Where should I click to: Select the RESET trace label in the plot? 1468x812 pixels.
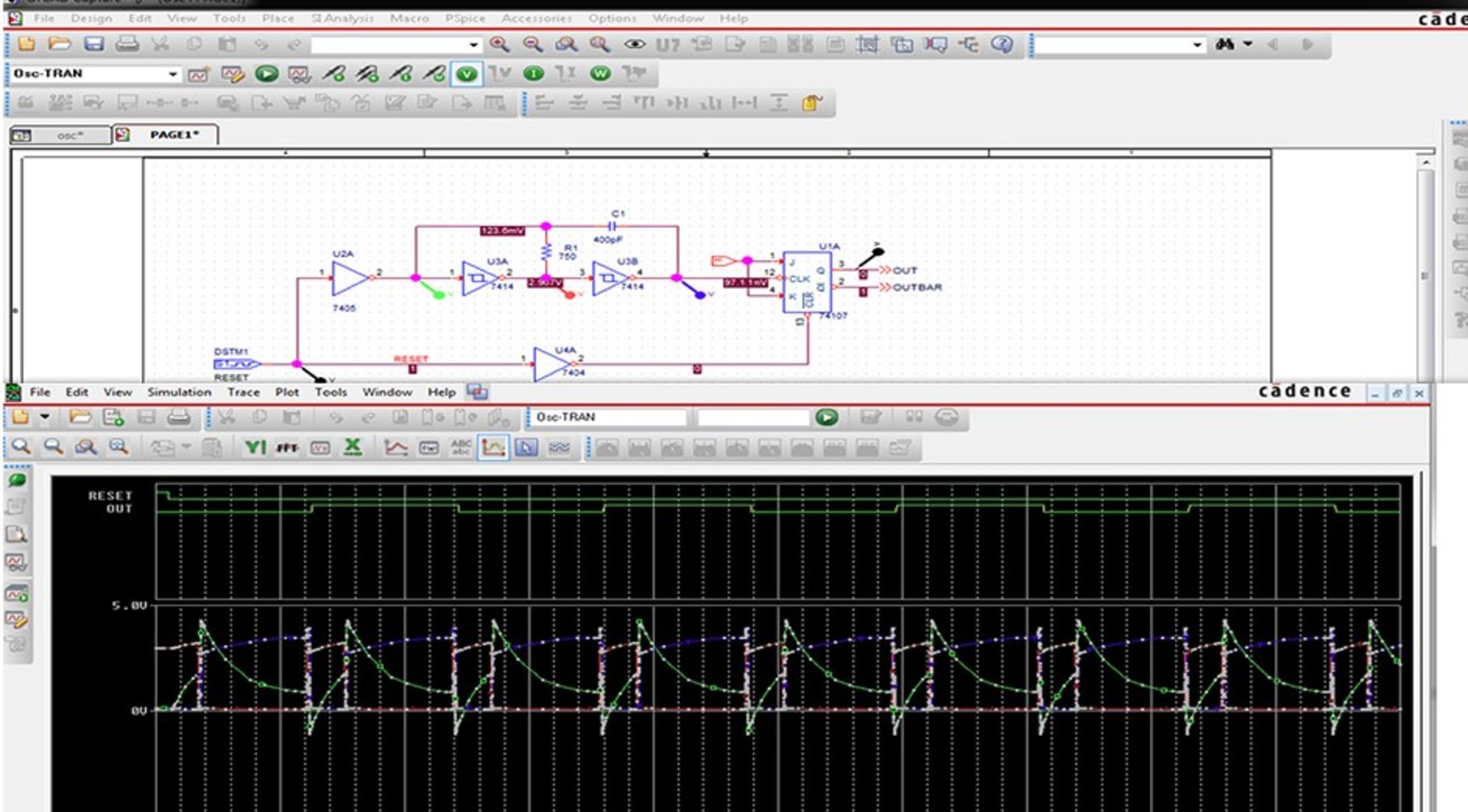click(x=110, y=496)
